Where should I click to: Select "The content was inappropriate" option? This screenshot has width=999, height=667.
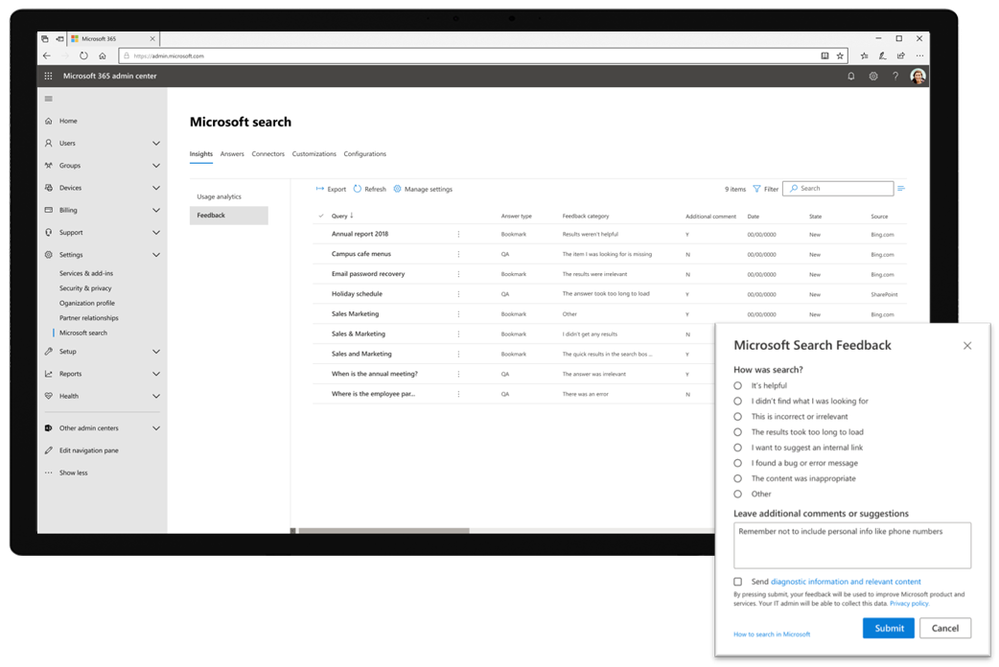737,478
